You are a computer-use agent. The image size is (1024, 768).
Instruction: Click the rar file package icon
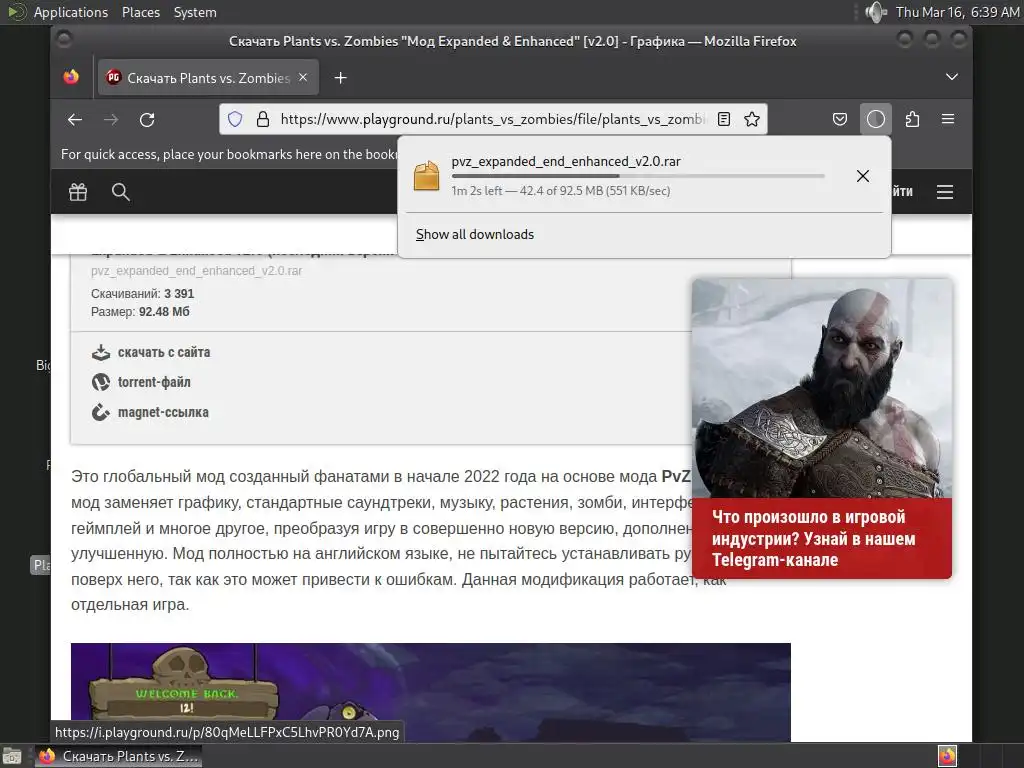(426, 176)
